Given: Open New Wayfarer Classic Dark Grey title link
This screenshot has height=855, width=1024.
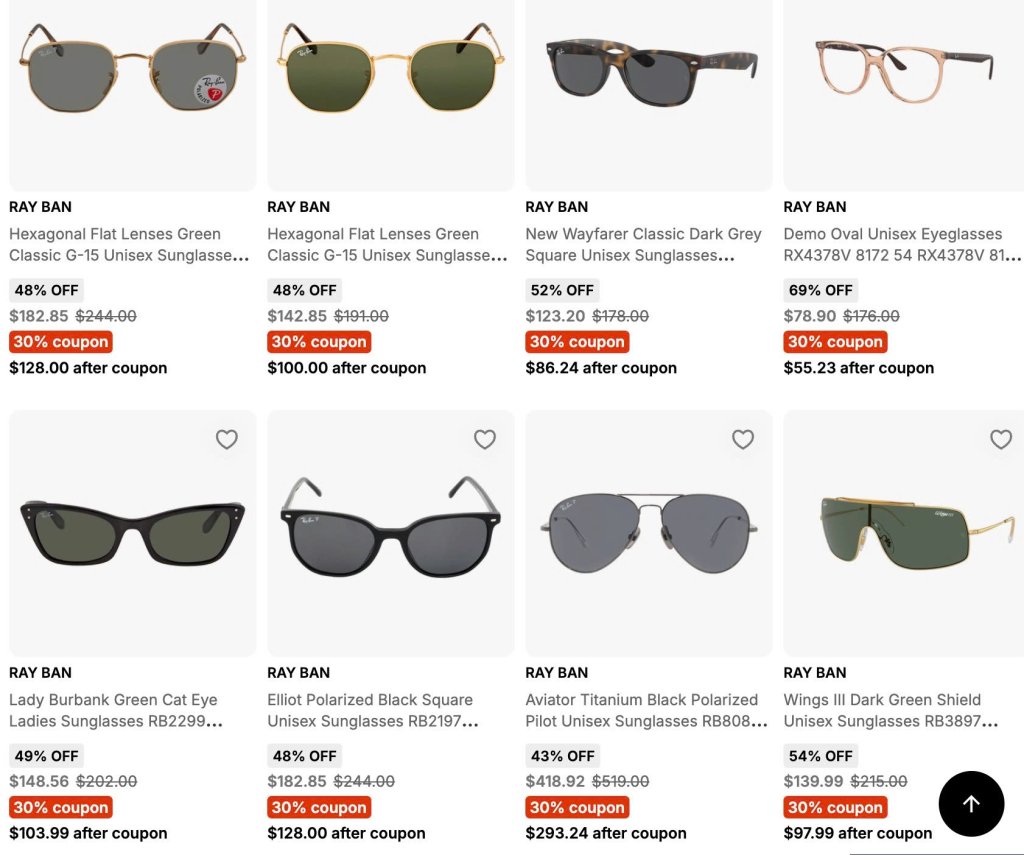Looking at the screenshot, I should click(x=643, y=244).
